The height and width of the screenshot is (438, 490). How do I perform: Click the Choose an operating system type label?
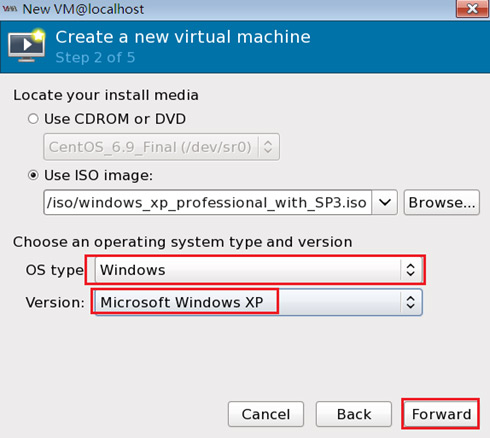[182, 242]
